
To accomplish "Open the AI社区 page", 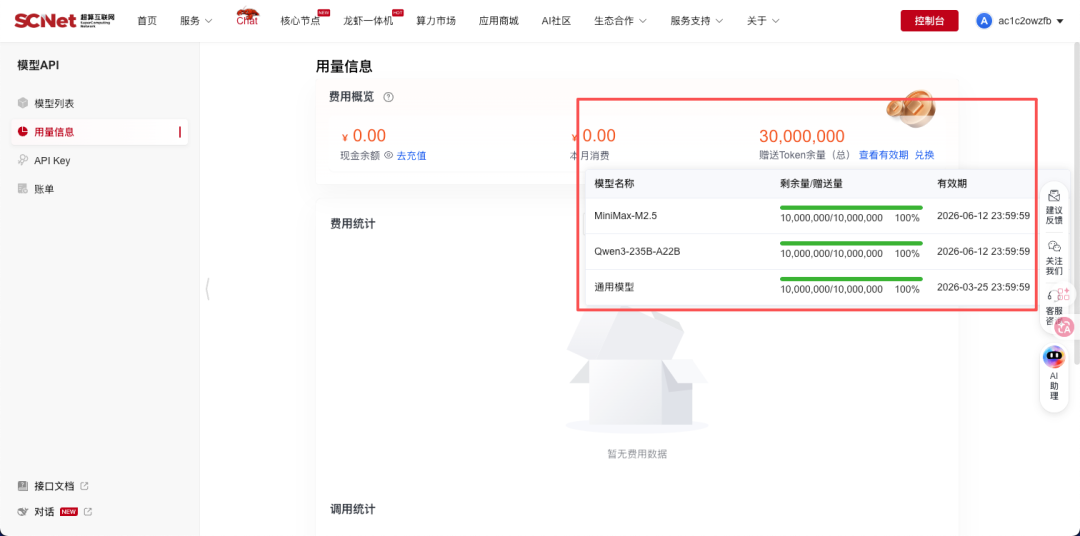I will 556,21.
